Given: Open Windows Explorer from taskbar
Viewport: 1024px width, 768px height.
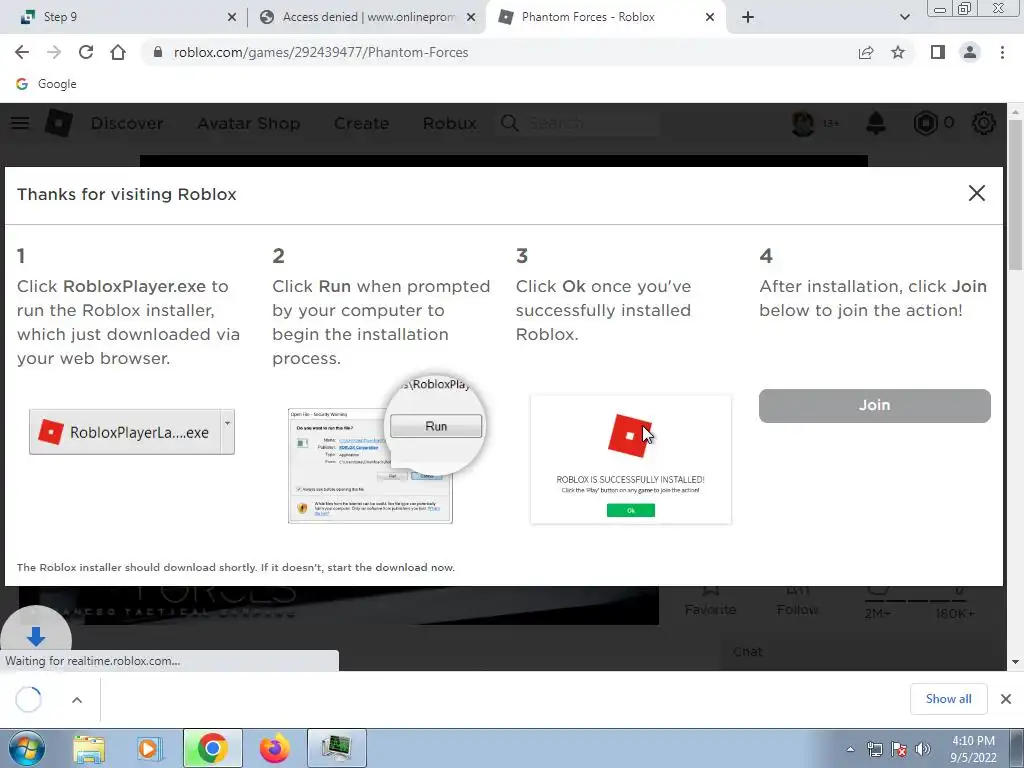Looking at the screenshot, I should pos(88,748).
